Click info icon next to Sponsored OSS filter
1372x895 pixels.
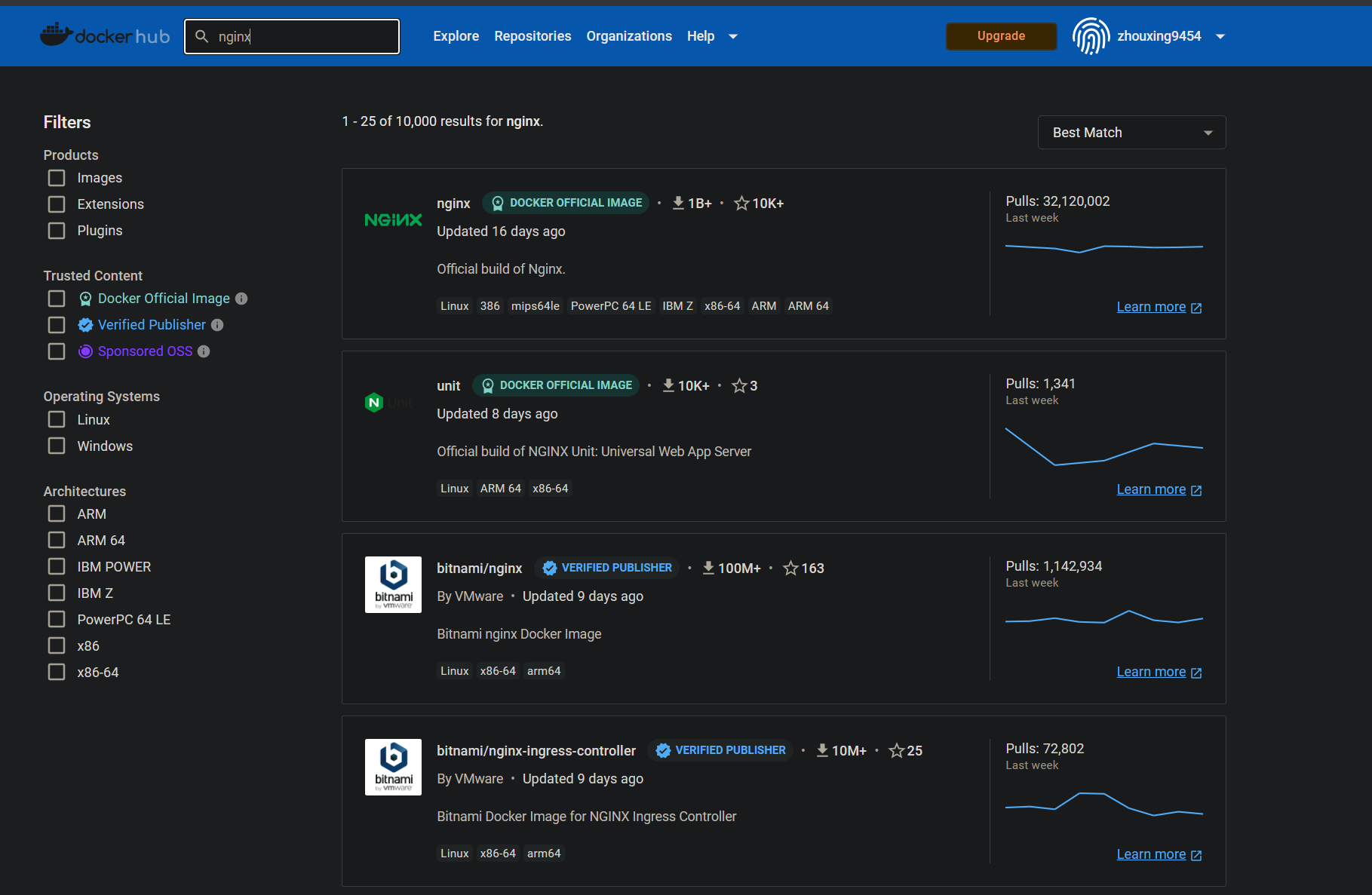tap(204, 351)
